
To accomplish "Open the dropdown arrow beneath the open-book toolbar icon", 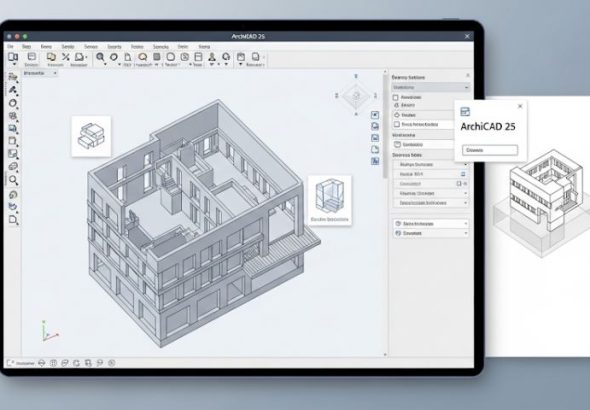I will pyautogui.click(x=14, y=64).
